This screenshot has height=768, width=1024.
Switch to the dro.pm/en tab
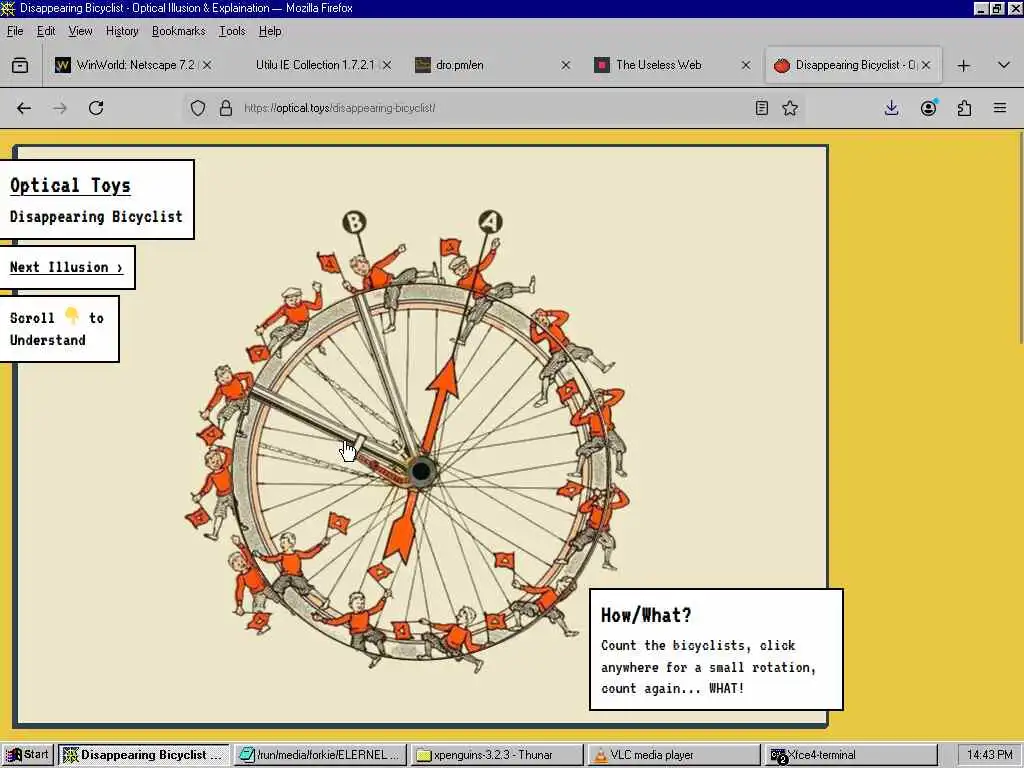(493, 65)
